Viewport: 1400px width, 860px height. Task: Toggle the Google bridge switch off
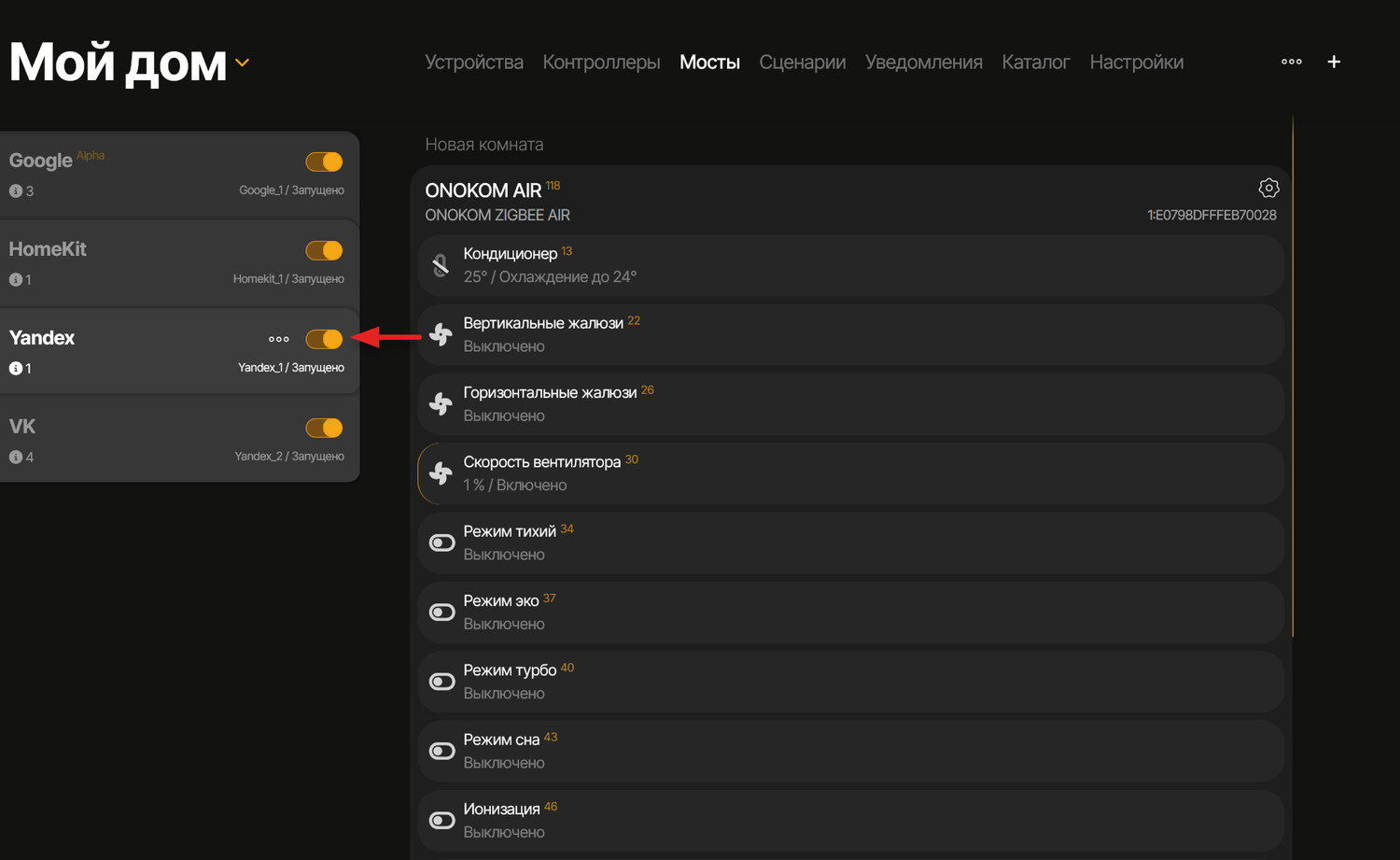tap(324, 162)
